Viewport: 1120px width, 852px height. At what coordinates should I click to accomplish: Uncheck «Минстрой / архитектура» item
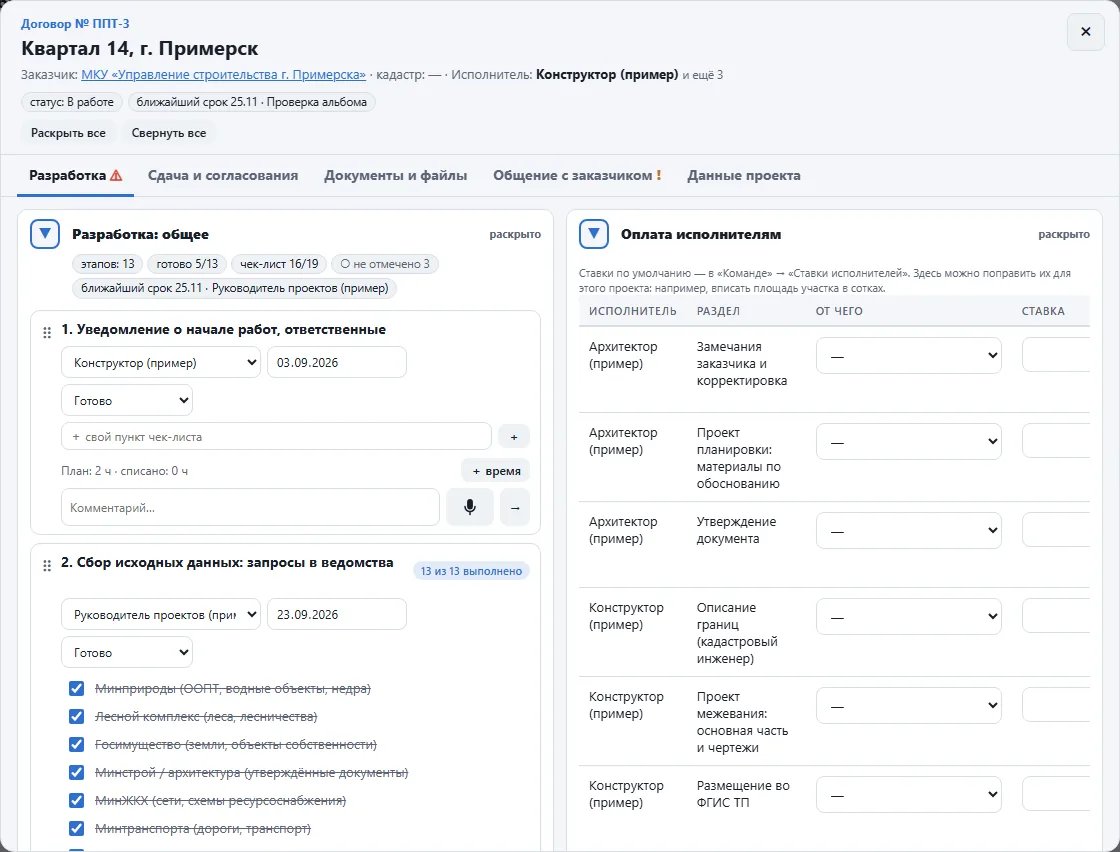pyautogui.click(x=76, y=773)
